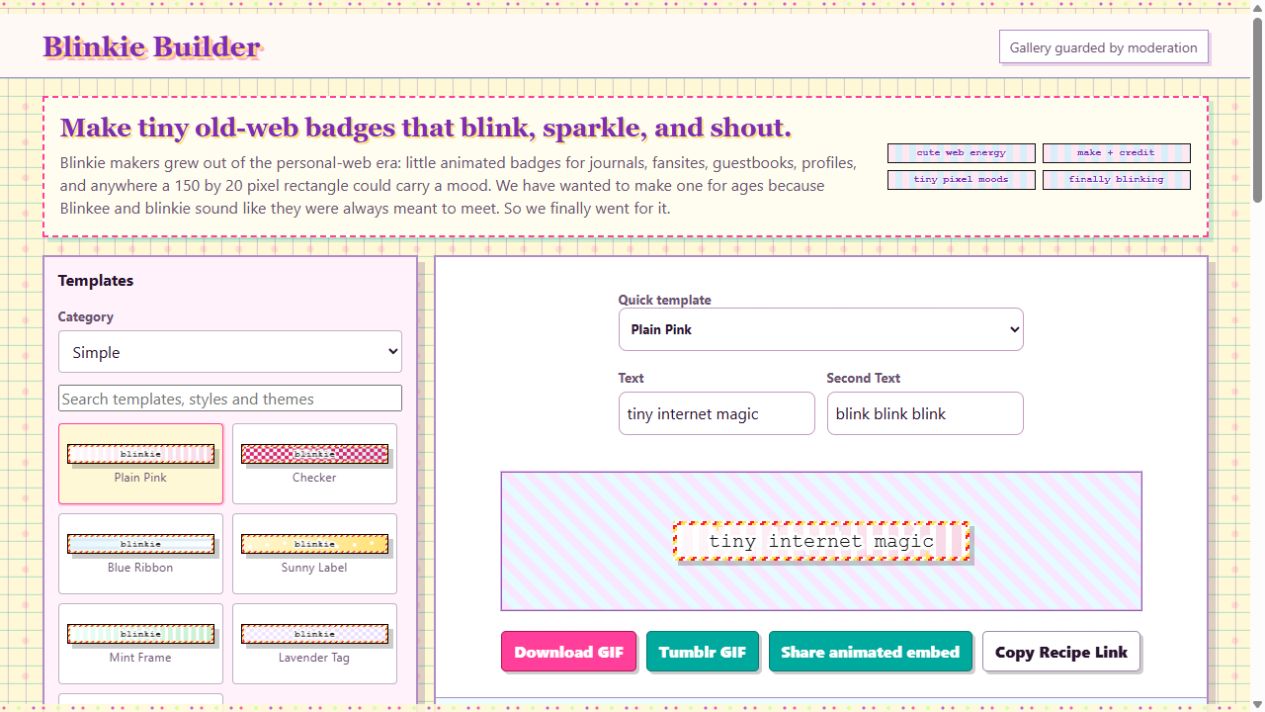This screenshot has height=712, width=1265.
Task: Click the Tumblr GIF button
Action: coord(702,651)
